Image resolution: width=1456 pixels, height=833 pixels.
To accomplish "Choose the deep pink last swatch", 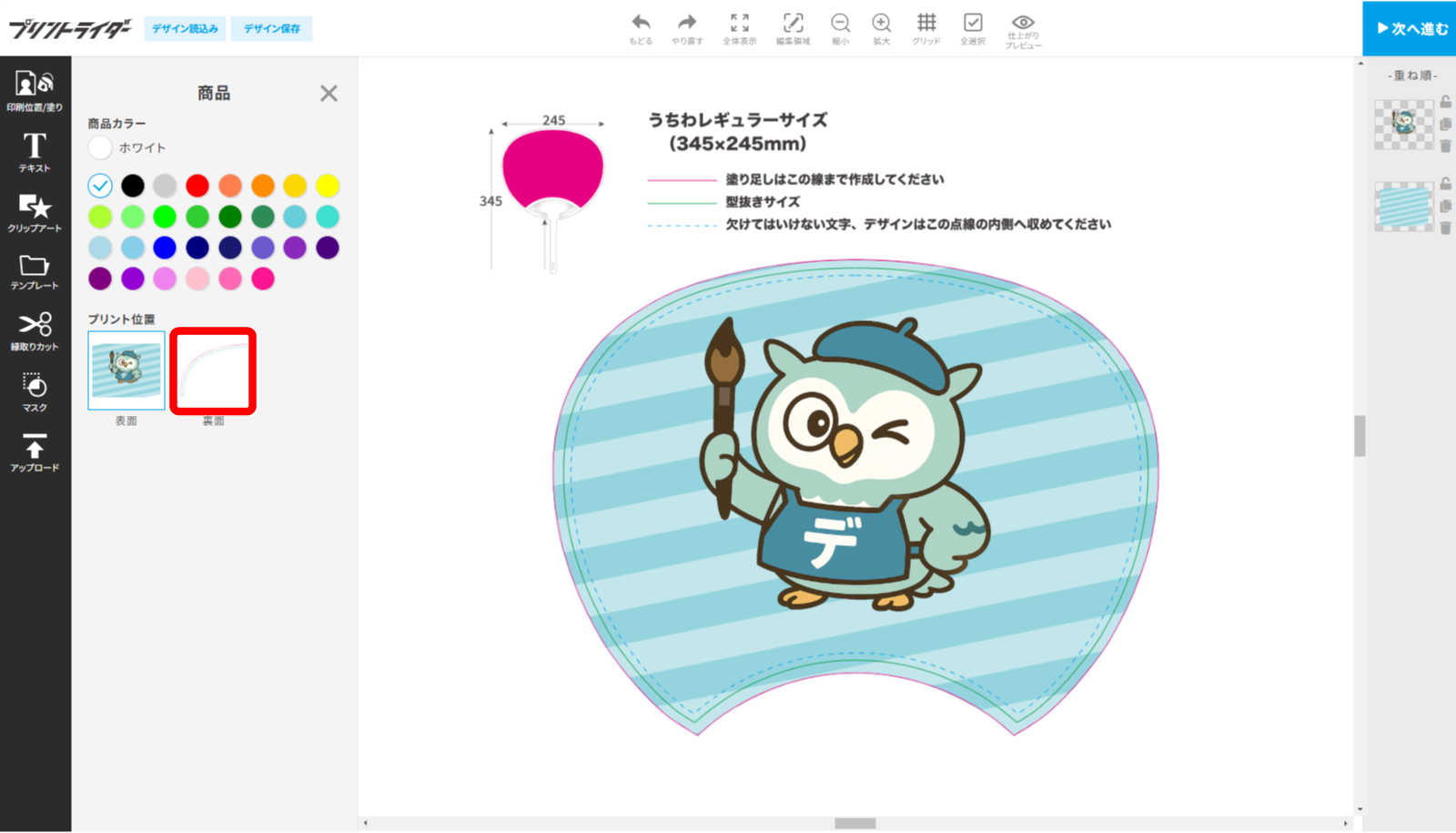I will point(263,279).
